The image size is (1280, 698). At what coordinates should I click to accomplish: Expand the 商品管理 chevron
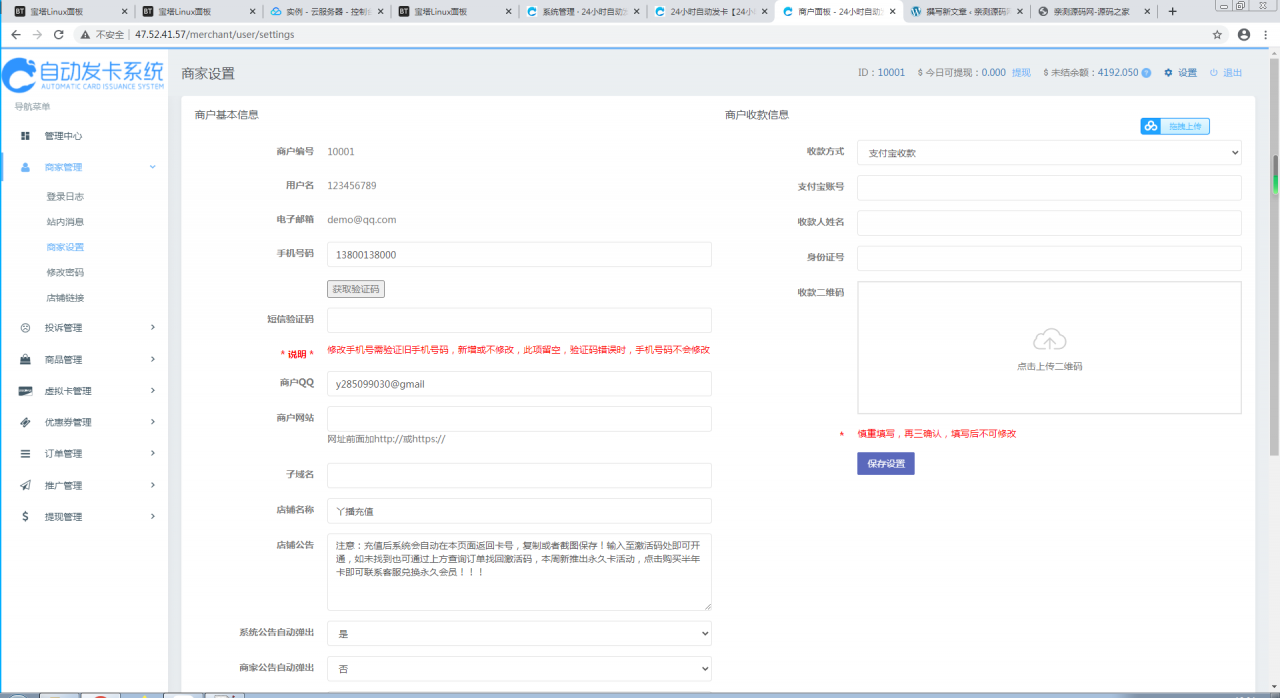152,359
